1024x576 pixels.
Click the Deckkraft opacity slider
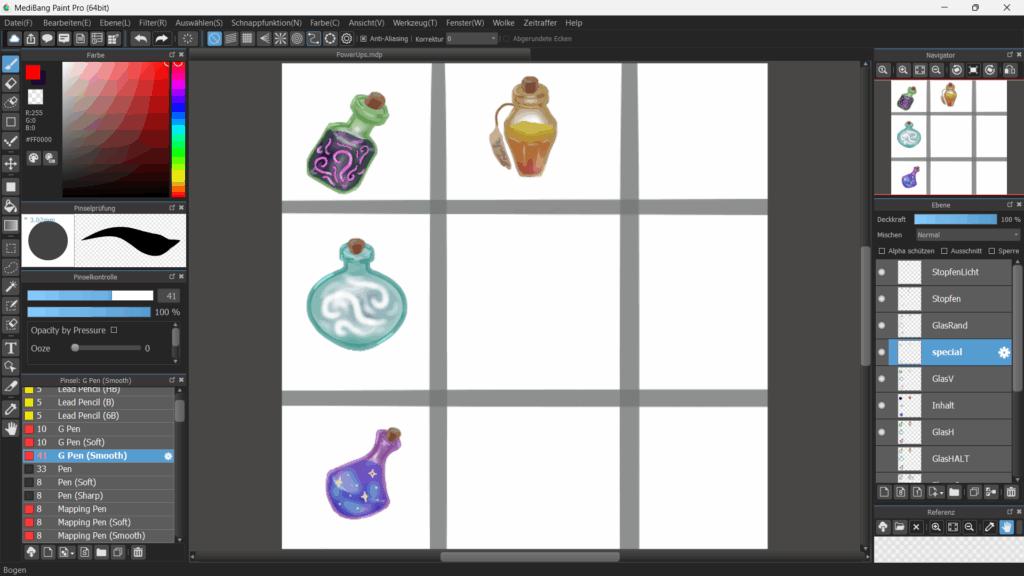click(x=955, y=219)
